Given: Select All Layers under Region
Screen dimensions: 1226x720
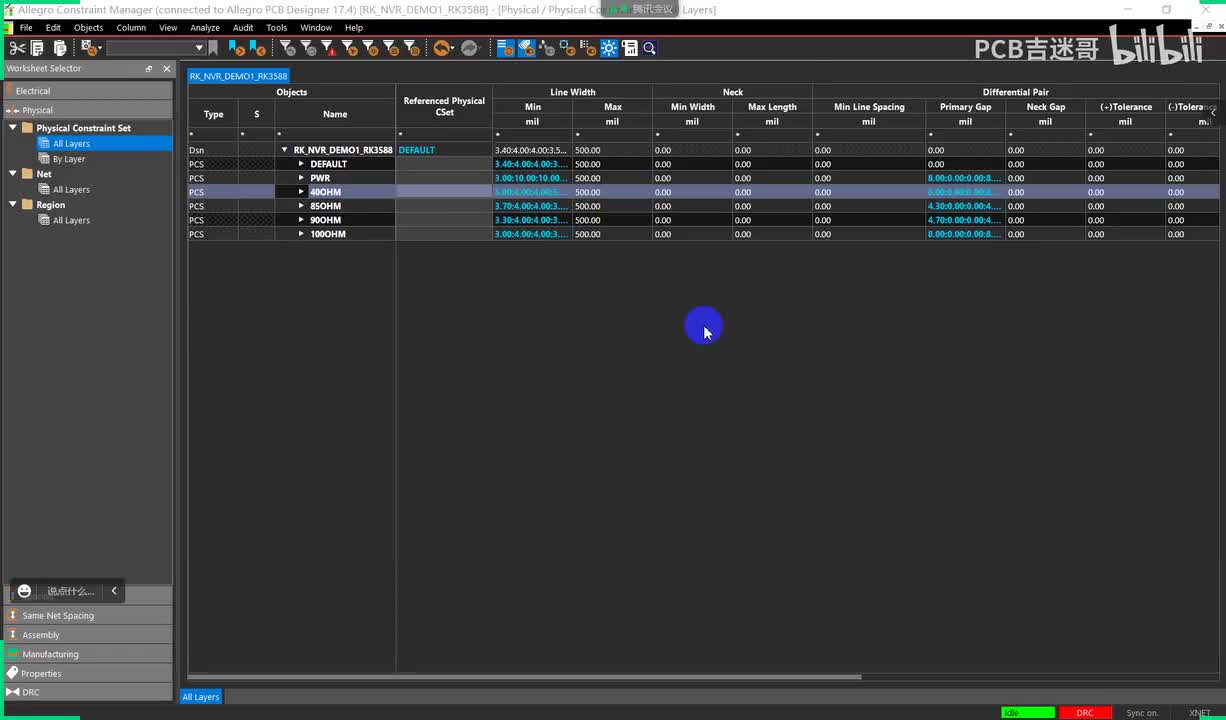Looking at the screenshot, I should coord(71,220).
